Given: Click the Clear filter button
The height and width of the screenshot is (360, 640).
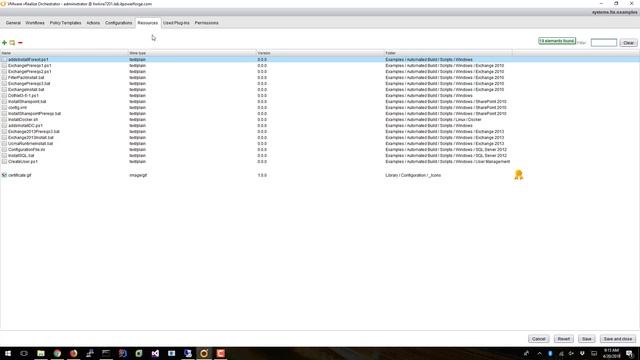Looking at the screenshot, I should click(x=628, y=43).
